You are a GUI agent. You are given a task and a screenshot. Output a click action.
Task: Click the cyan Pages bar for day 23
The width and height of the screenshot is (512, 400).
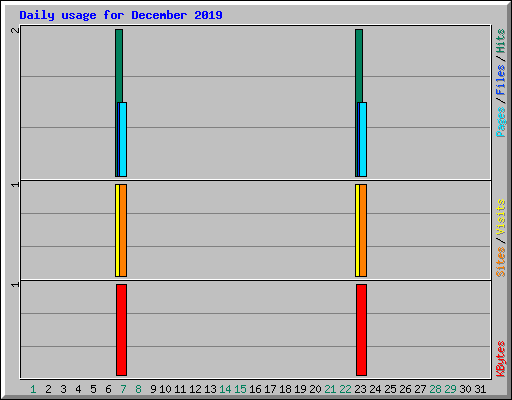tap(363, 139)
